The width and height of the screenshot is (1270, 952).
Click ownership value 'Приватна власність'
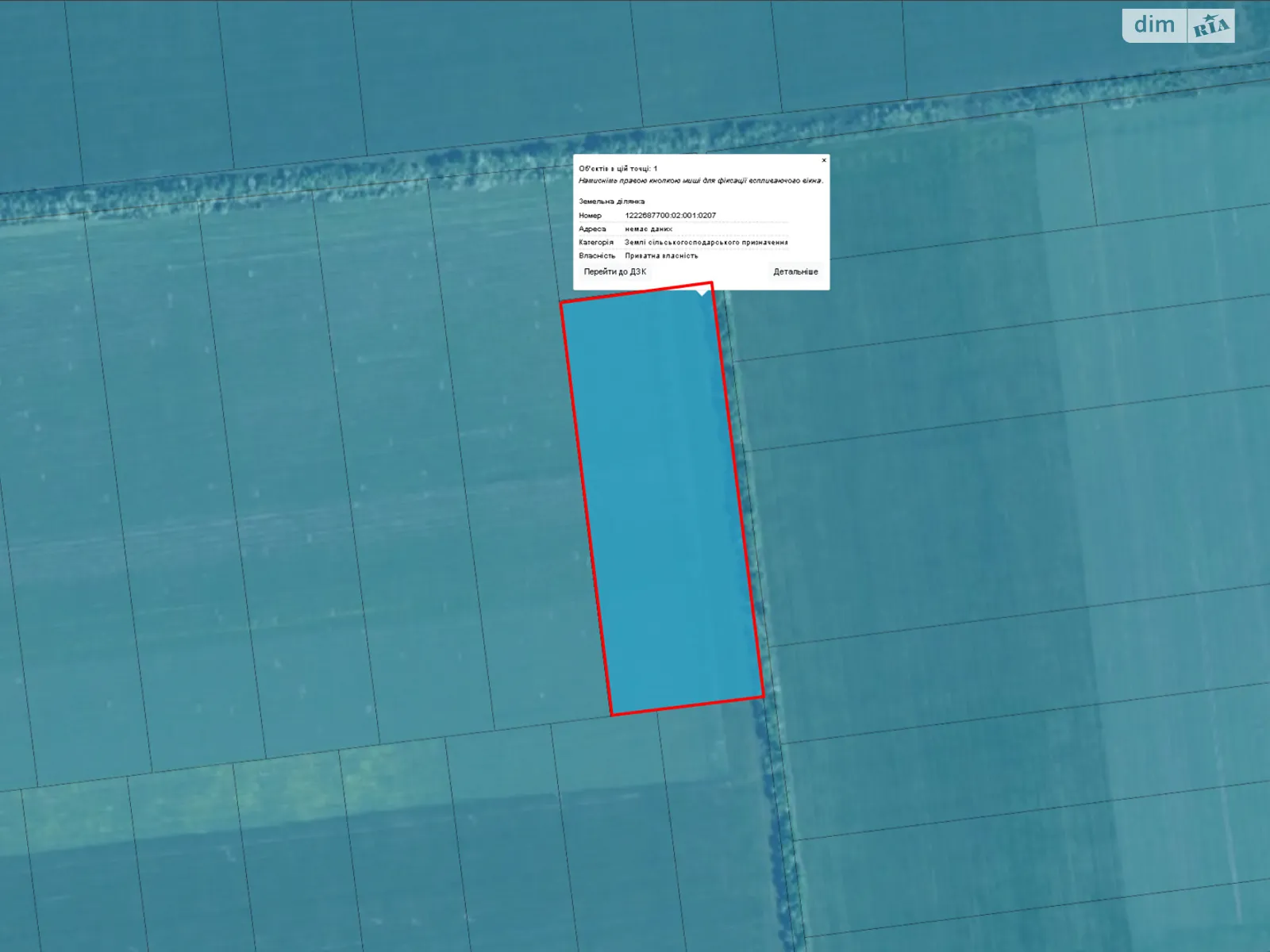pos(661,255)
